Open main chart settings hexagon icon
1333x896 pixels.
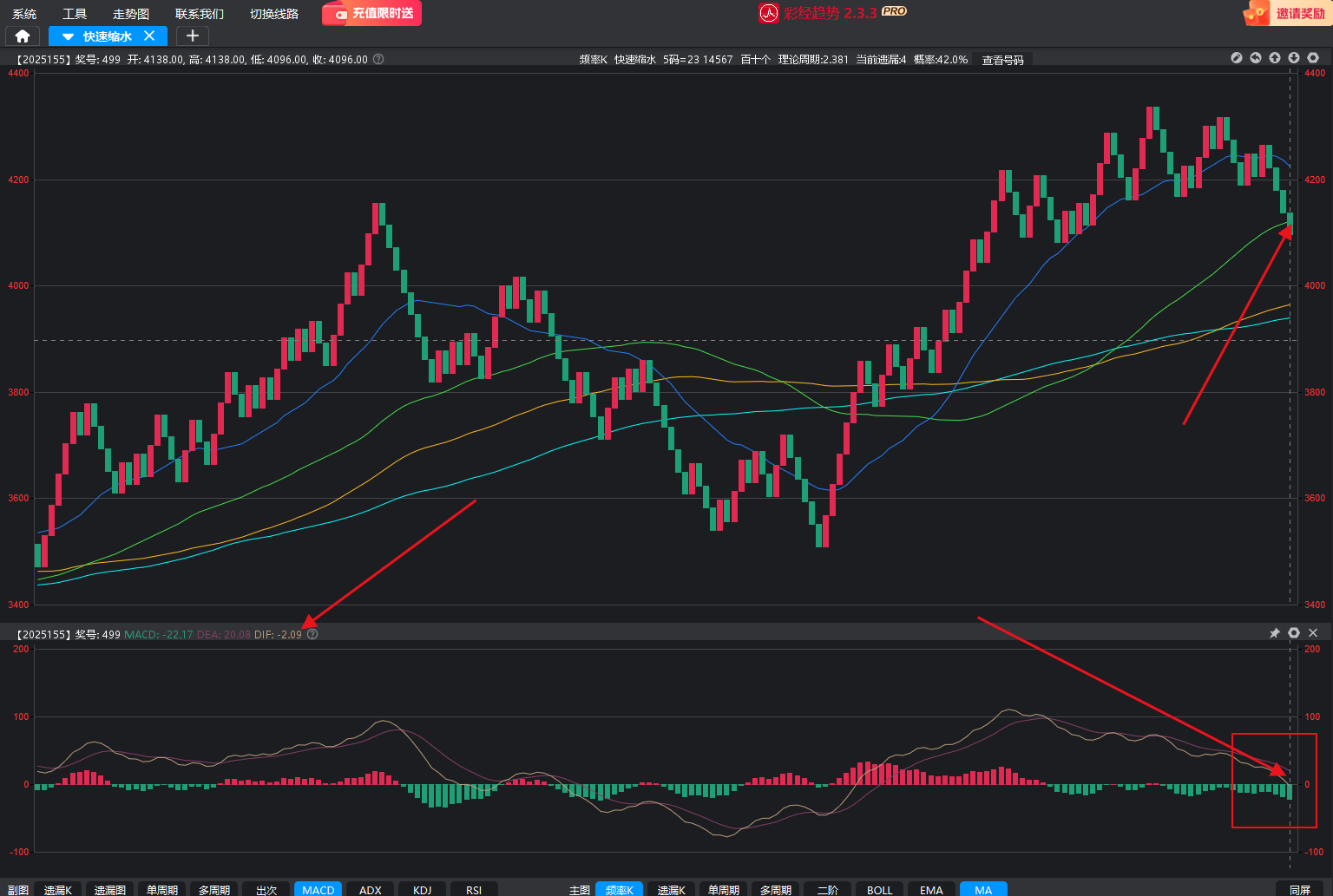(x=1313, y=58)
